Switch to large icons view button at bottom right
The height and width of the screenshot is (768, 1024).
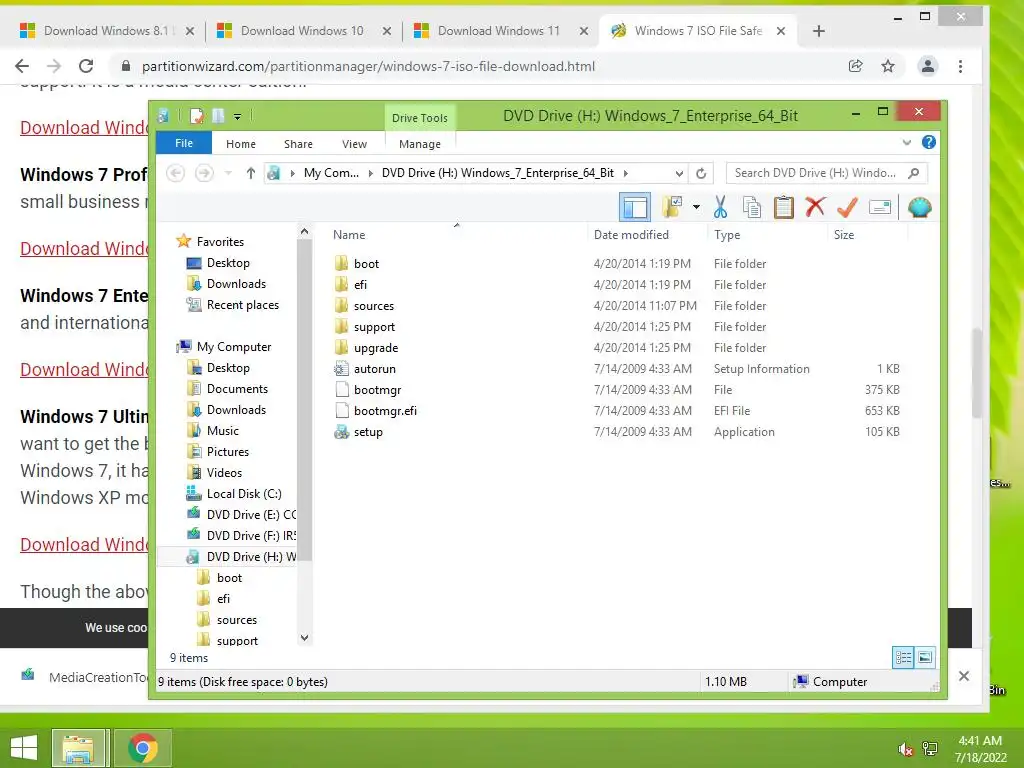(925, 657)
